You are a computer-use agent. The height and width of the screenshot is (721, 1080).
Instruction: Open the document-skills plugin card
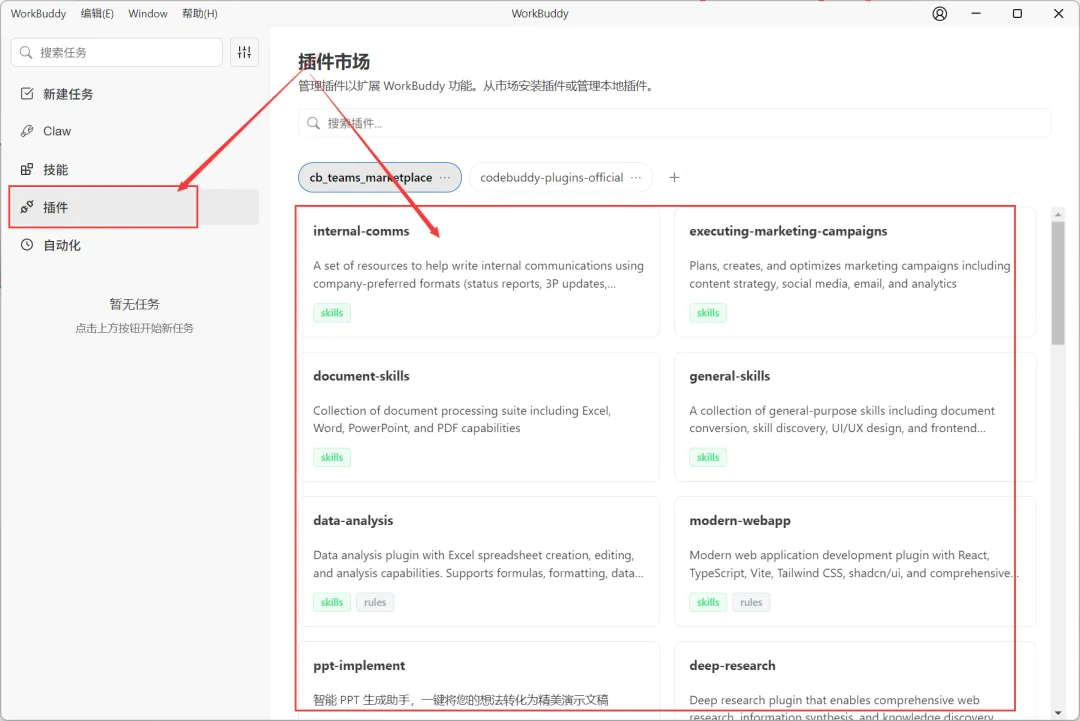(x=479, y=417)
